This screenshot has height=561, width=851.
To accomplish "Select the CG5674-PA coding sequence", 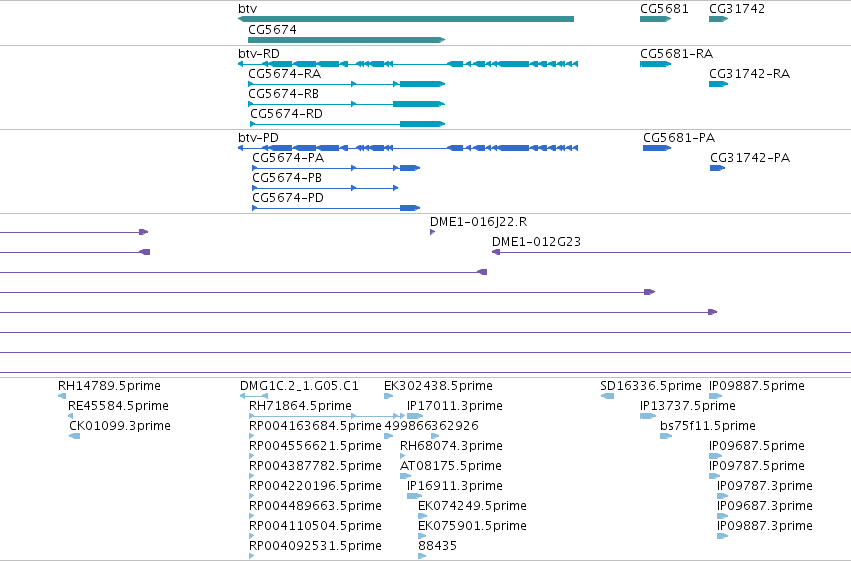I will 336,168.
